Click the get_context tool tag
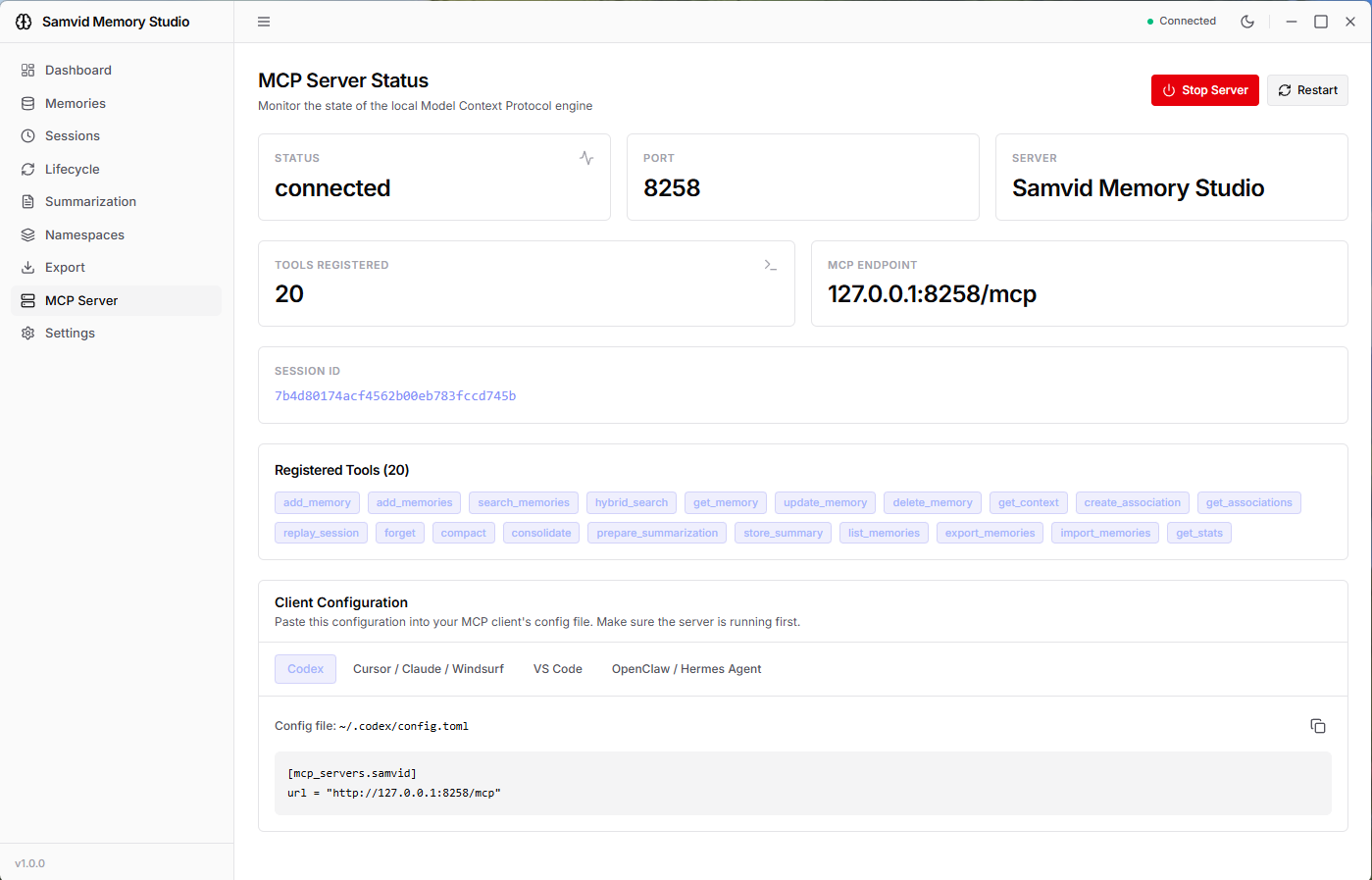 [1029, 503]
